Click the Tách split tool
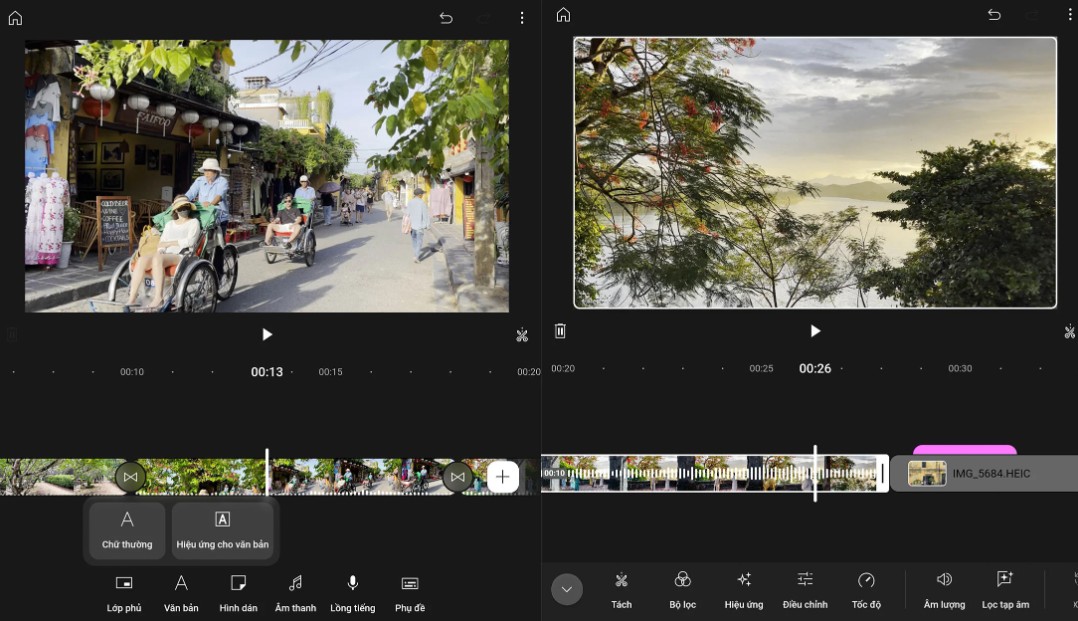 coord(621,589)
